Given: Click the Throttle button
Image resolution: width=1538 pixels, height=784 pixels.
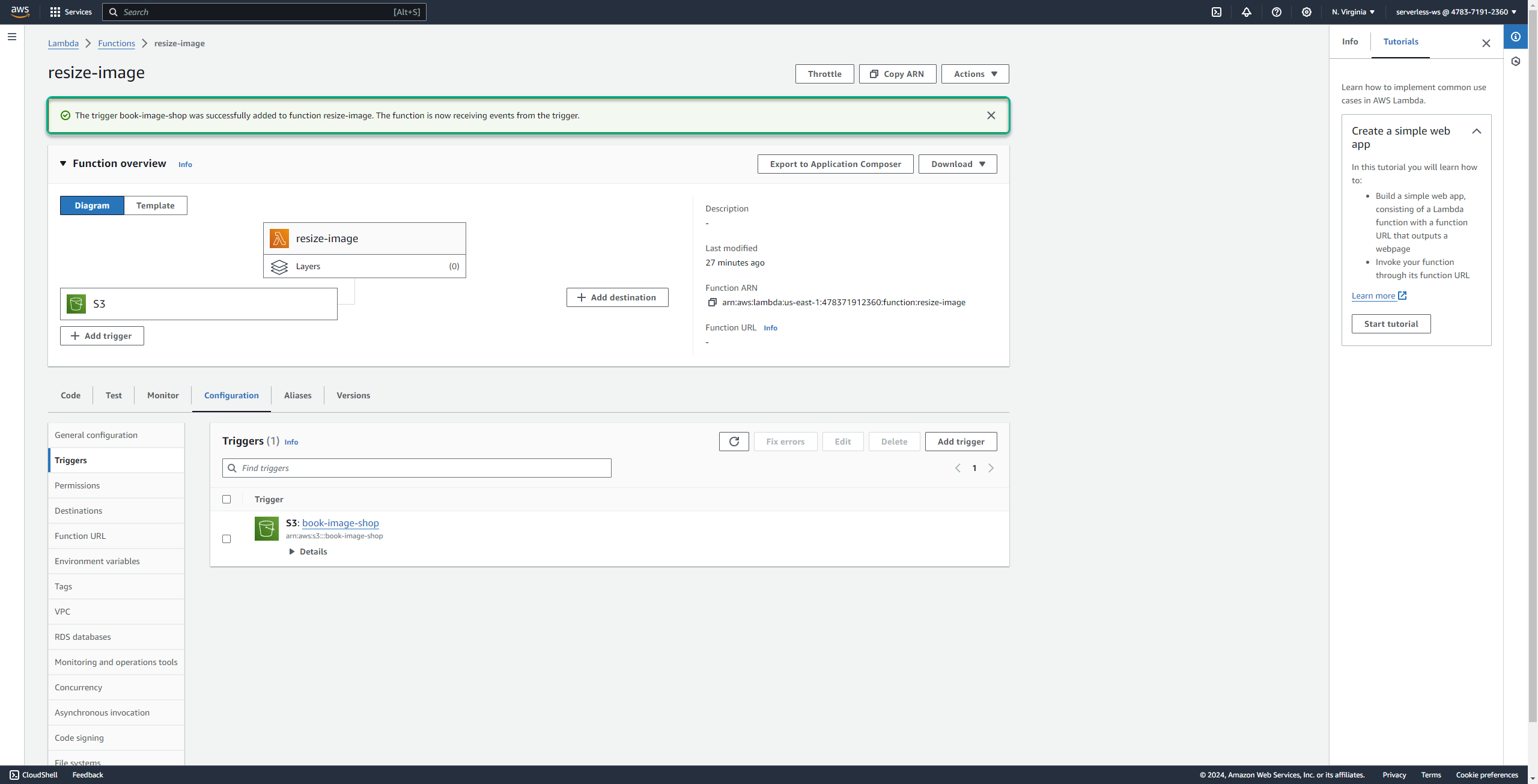Looking at the screenshot, I should (x=824, y=74).
